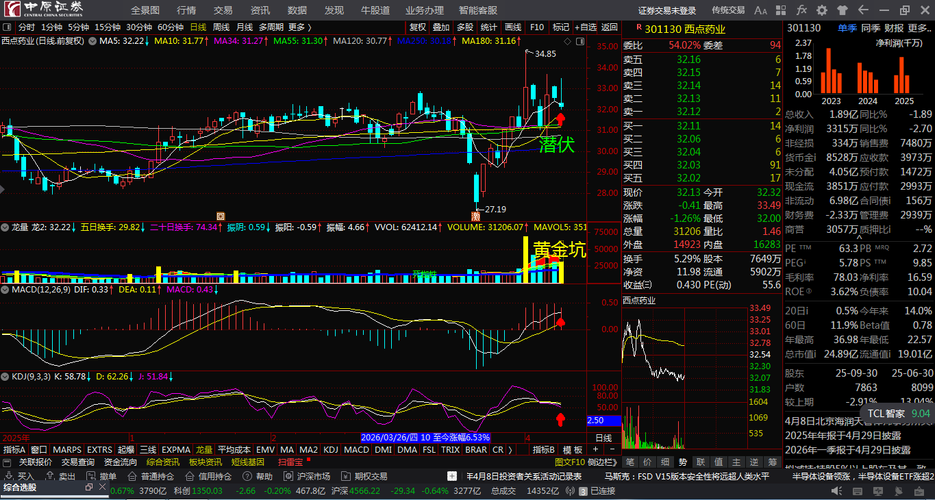Switch chart to 周线 weekly
Image resolution: width=935 pixels, height=500 pixels.
221,27
